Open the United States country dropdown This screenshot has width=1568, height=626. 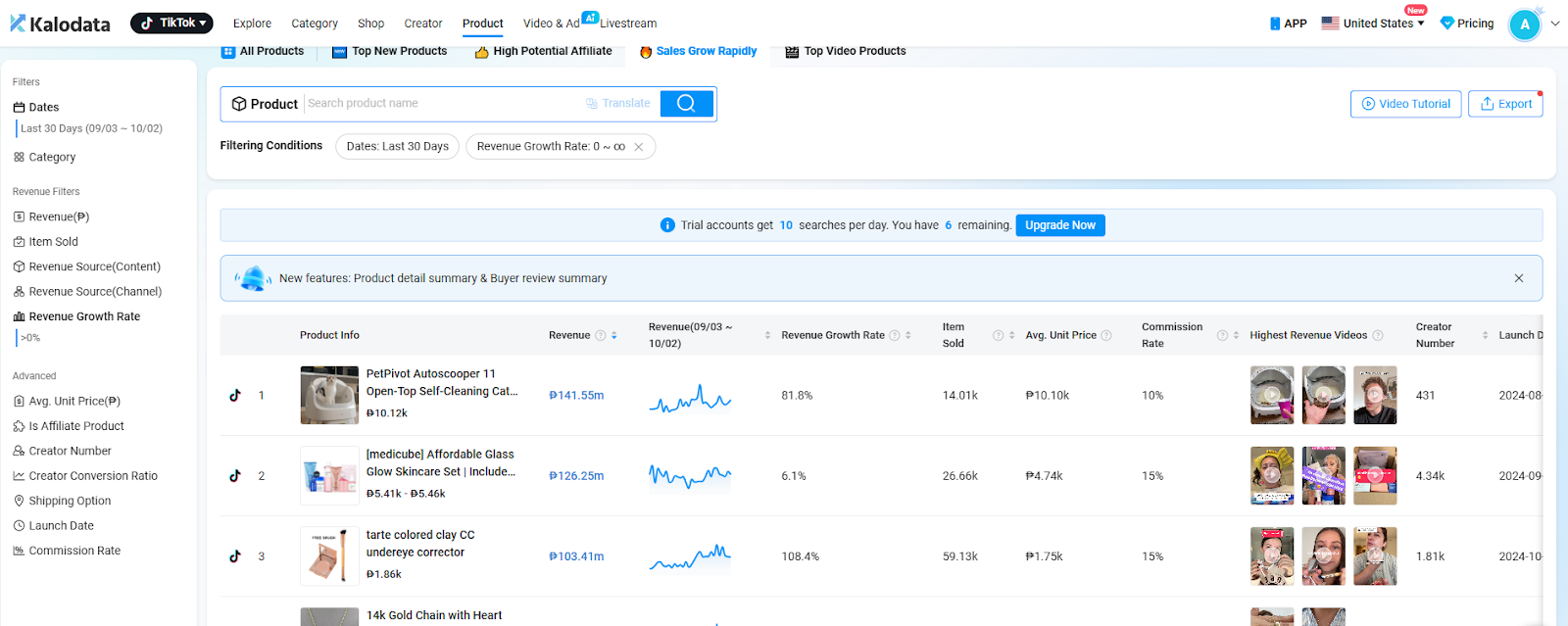[x=1372, y=24]
